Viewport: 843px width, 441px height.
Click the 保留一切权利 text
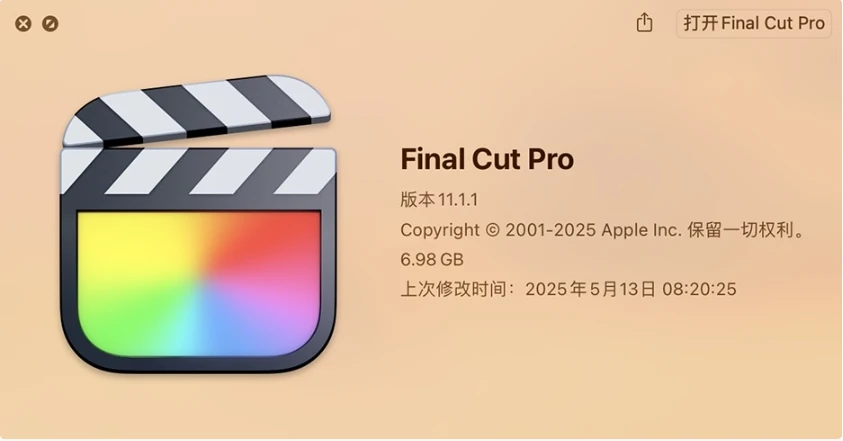click(740, 230)
